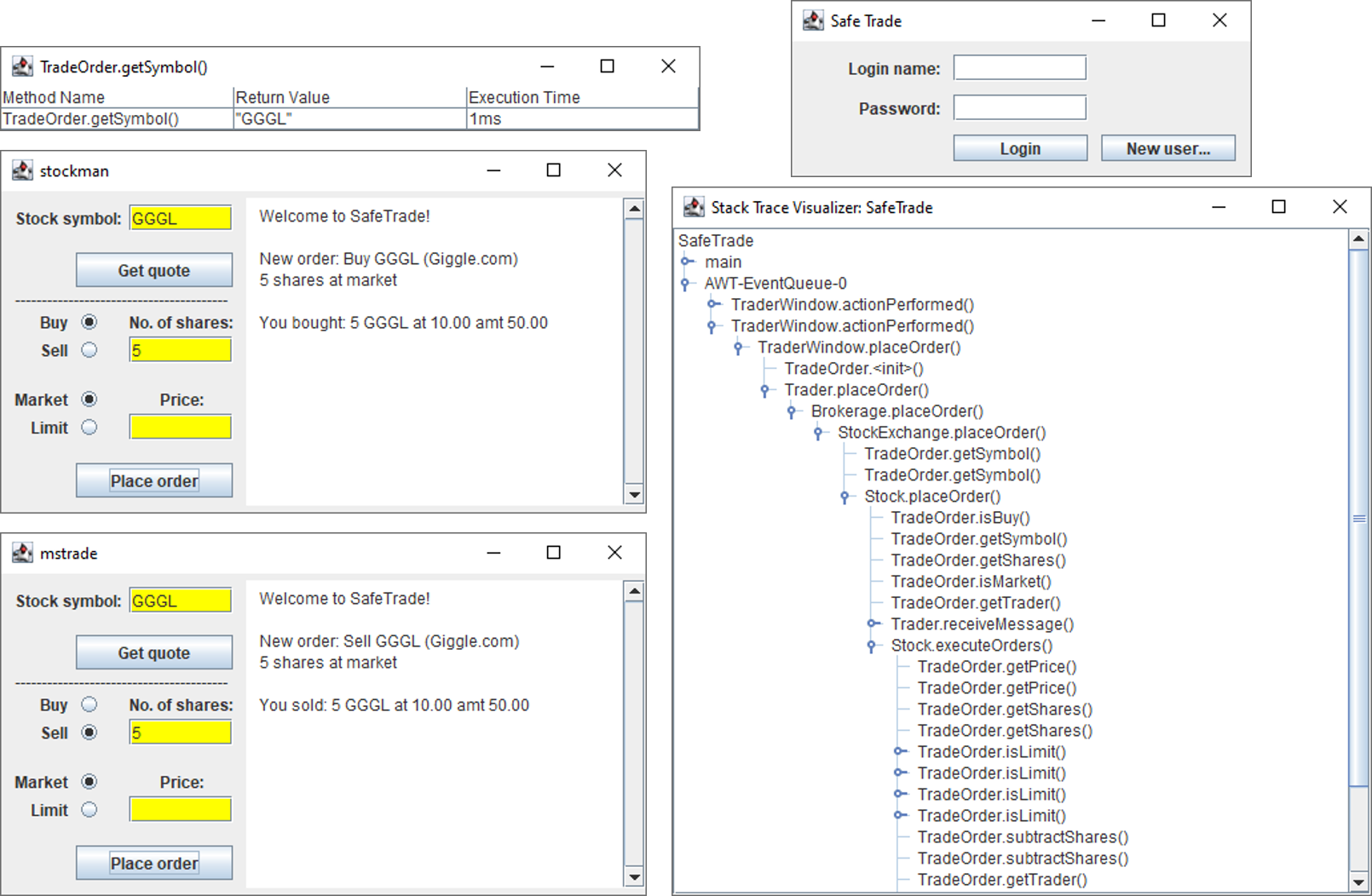1372x896 pixels.
Task: Click Place order in stockman window
Action: 154,480
